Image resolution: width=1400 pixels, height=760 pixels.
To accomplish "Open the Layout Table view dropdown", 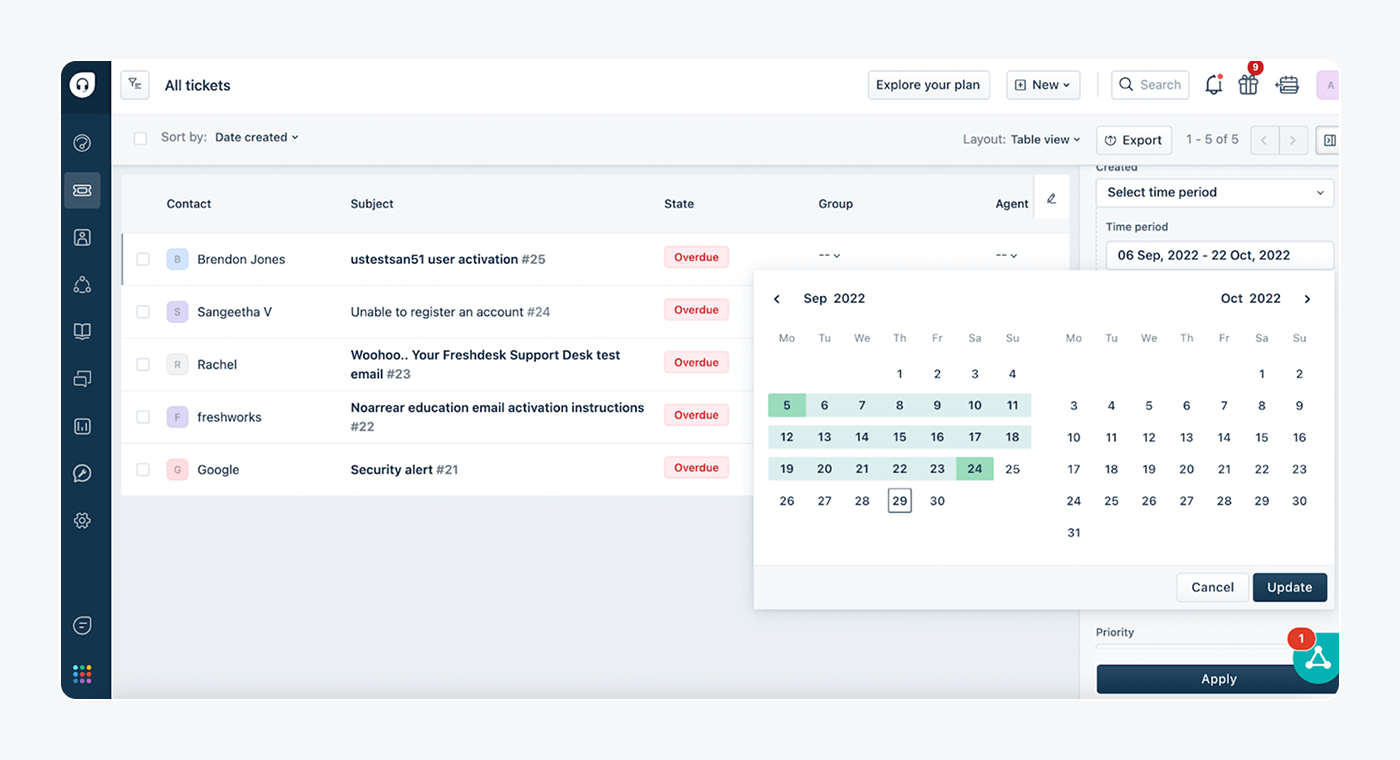I will (1045, 140).
